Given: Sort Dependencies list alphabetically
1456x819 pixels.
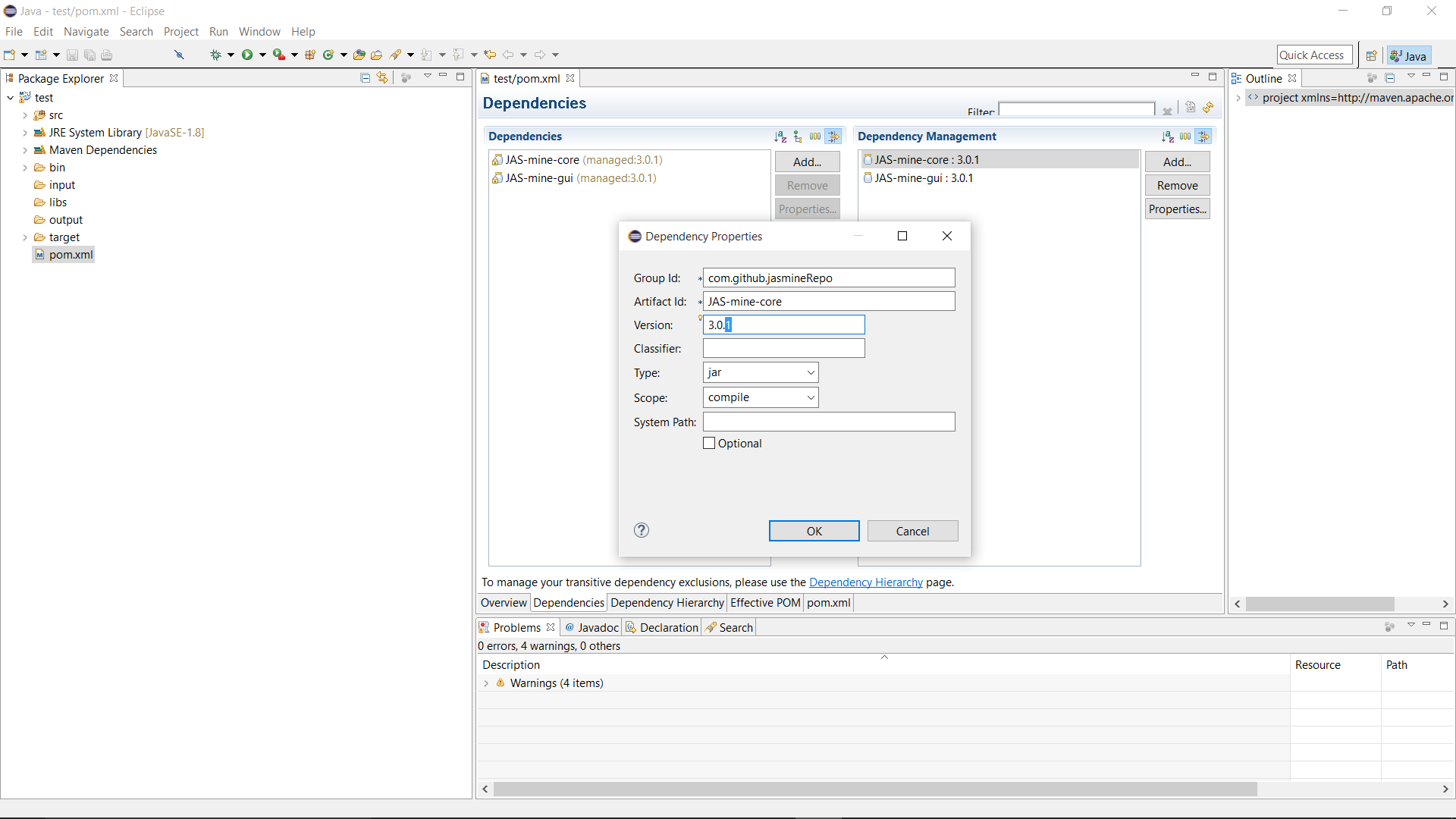Looking at the screenshot, I should 780,136.
